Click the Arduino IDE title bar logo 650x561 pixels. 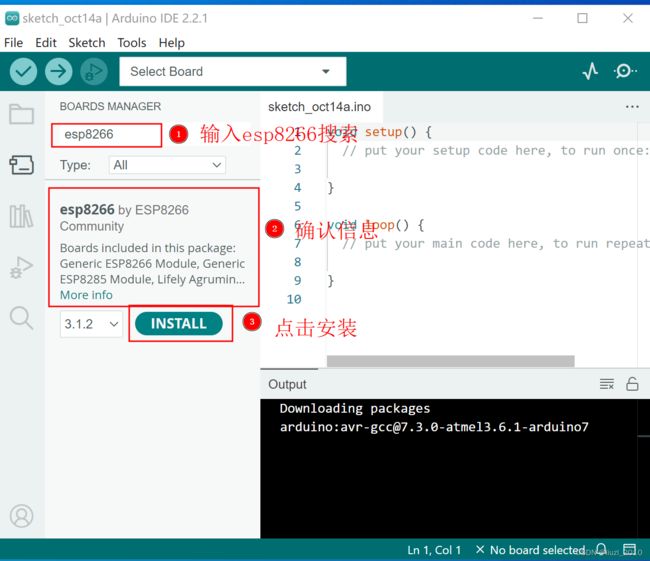(x=12, y=18)
